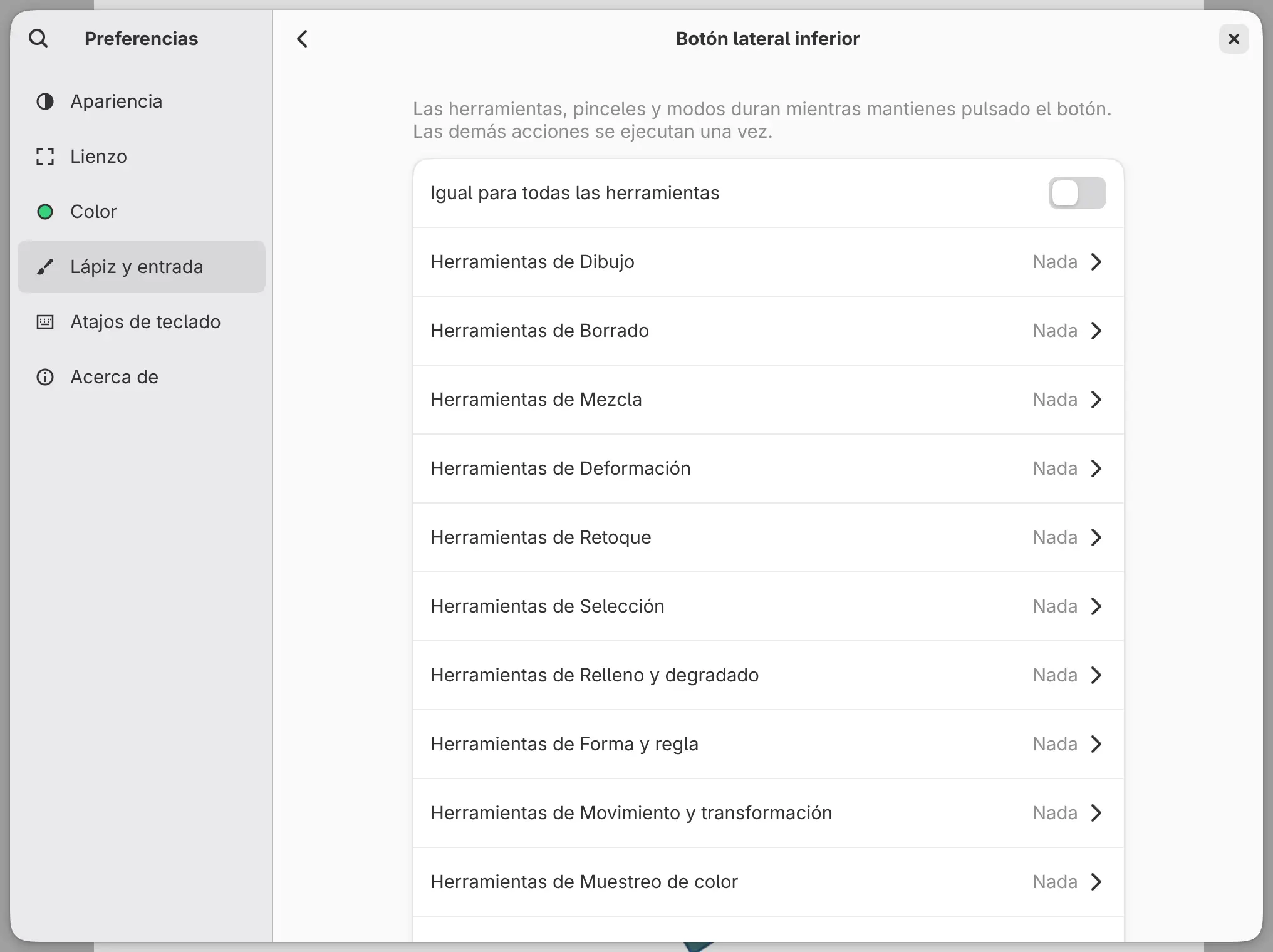Click chevron for Forma y regla
The height and width of the screenshot is (952, 1273).
1096,744
